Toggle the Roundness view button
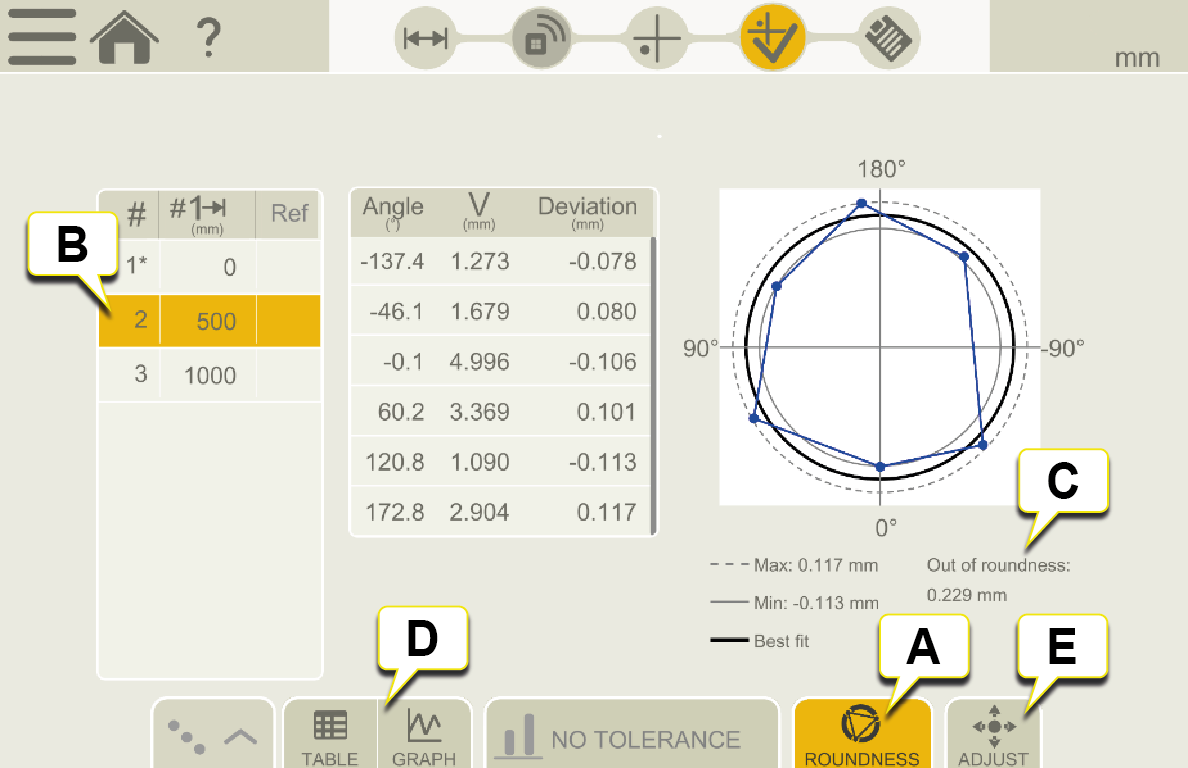 click(861, 735)
